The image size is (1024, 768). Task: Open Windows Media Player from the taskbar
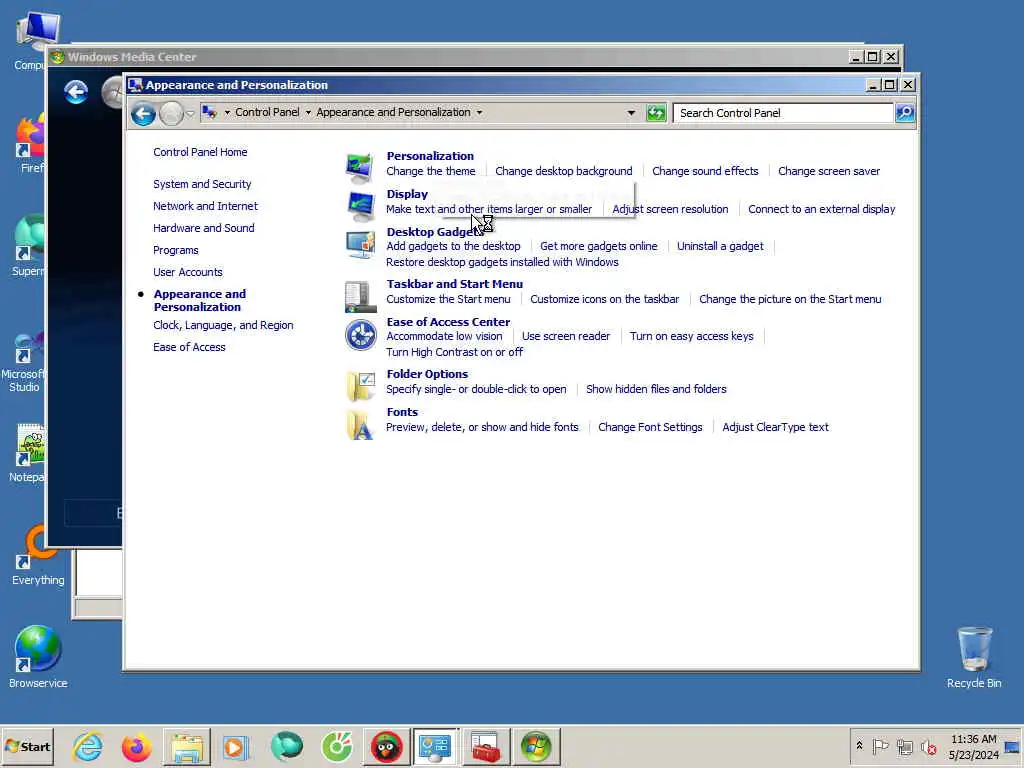pos(236,746)
